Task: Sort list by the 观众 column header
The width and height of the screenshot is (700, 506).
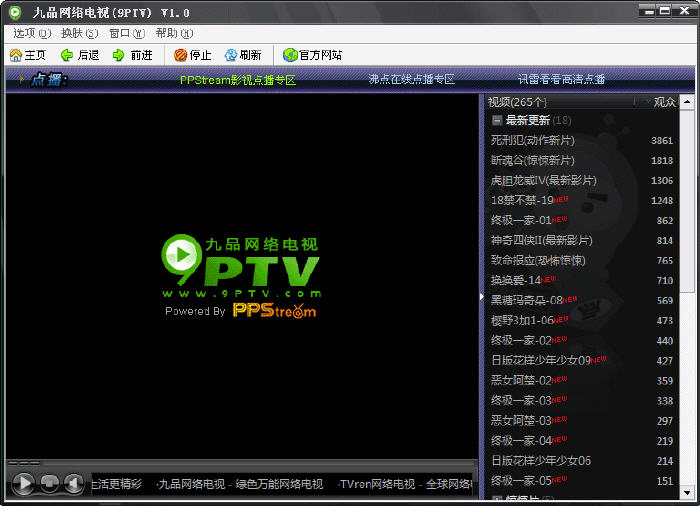Action: 664,102
